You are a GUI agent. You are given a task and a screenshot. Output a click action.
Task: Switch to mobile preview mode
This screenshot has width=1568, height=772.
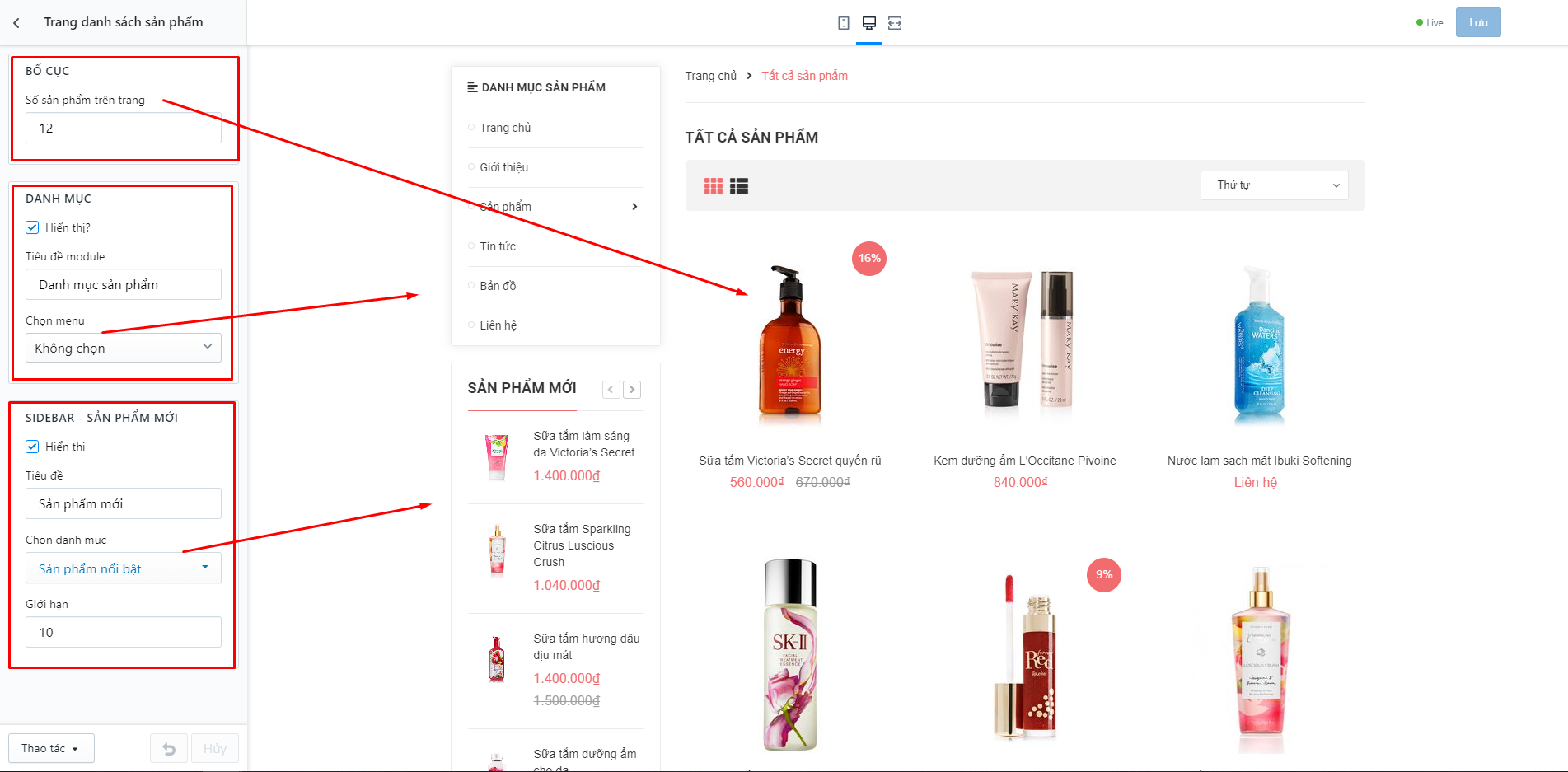tap(844, 23)
